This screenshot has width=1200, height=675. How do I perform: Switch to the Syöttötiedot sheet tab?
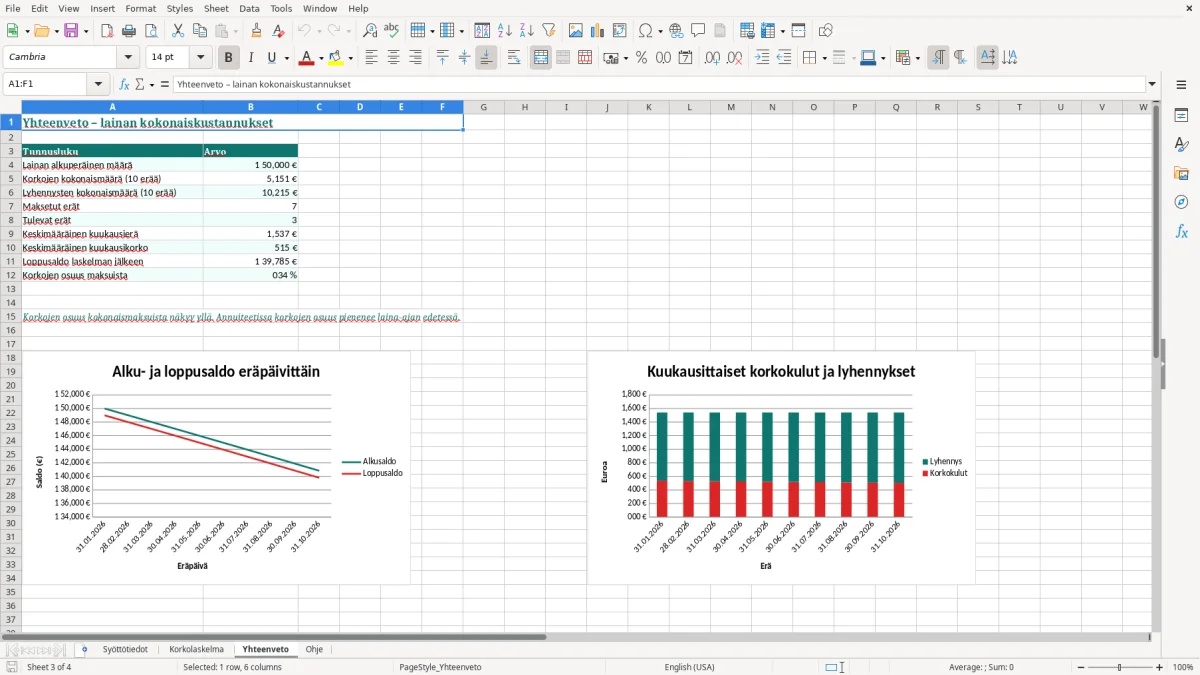coord(125,650)
